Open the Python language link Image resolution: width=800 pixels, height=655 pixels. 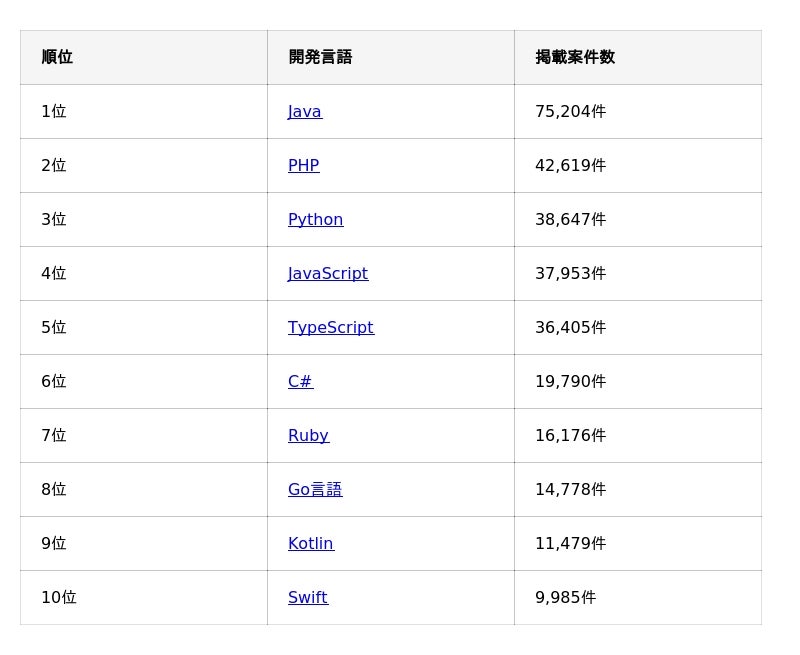pyautogui.click(x=315, y=220)
